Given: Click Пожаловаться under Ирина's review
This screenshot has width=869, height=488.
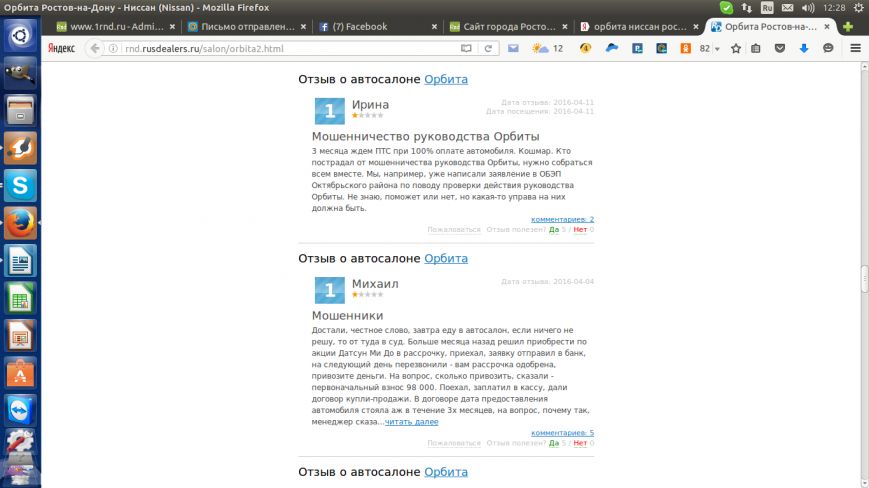Looking at the screenshot, I should pos(454,229).
